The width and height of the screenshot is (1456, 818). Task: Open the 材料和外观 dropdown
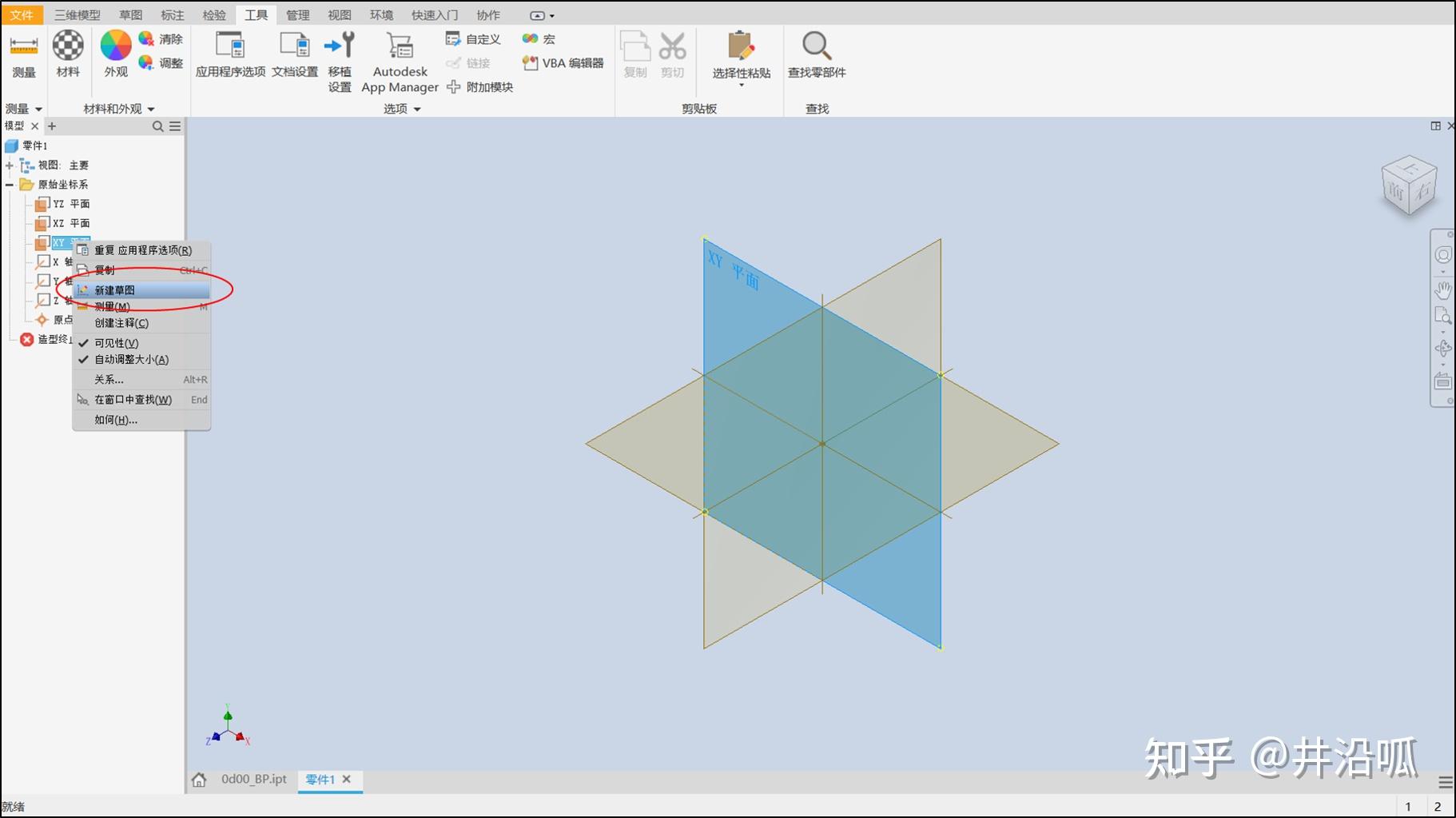click(151, 109)
